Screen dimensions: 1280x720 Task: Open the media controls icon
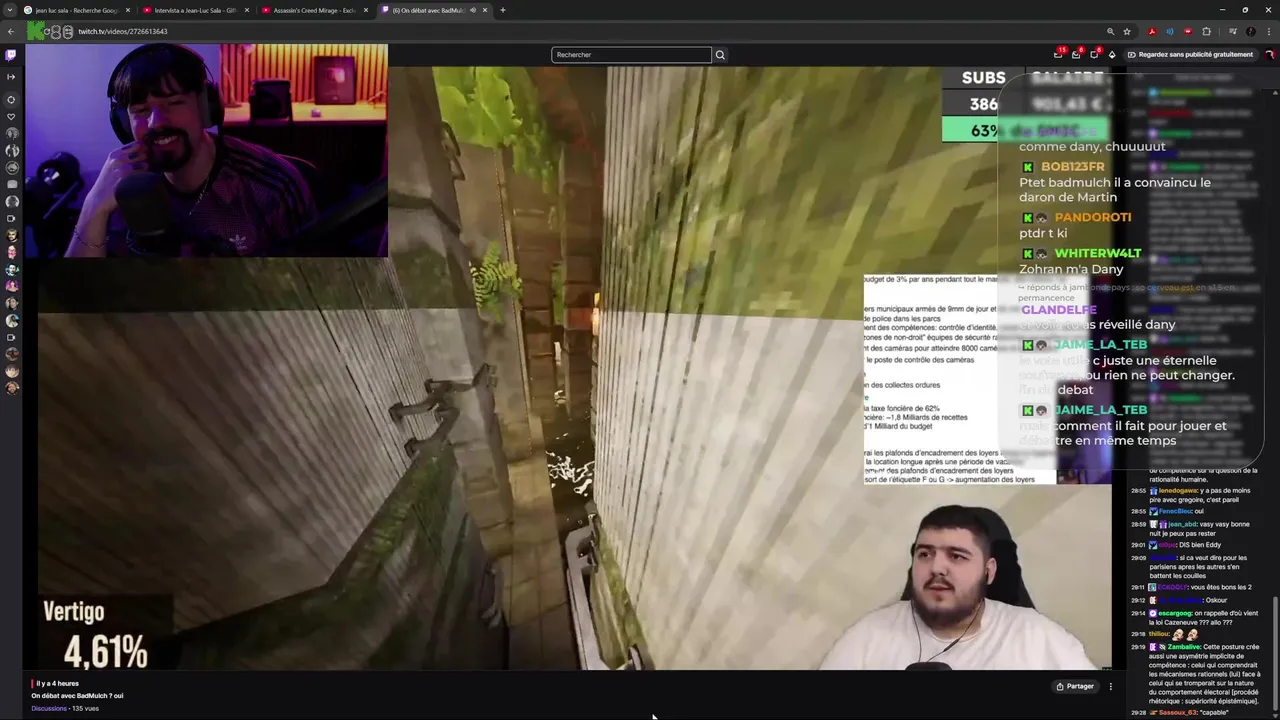1233,31
